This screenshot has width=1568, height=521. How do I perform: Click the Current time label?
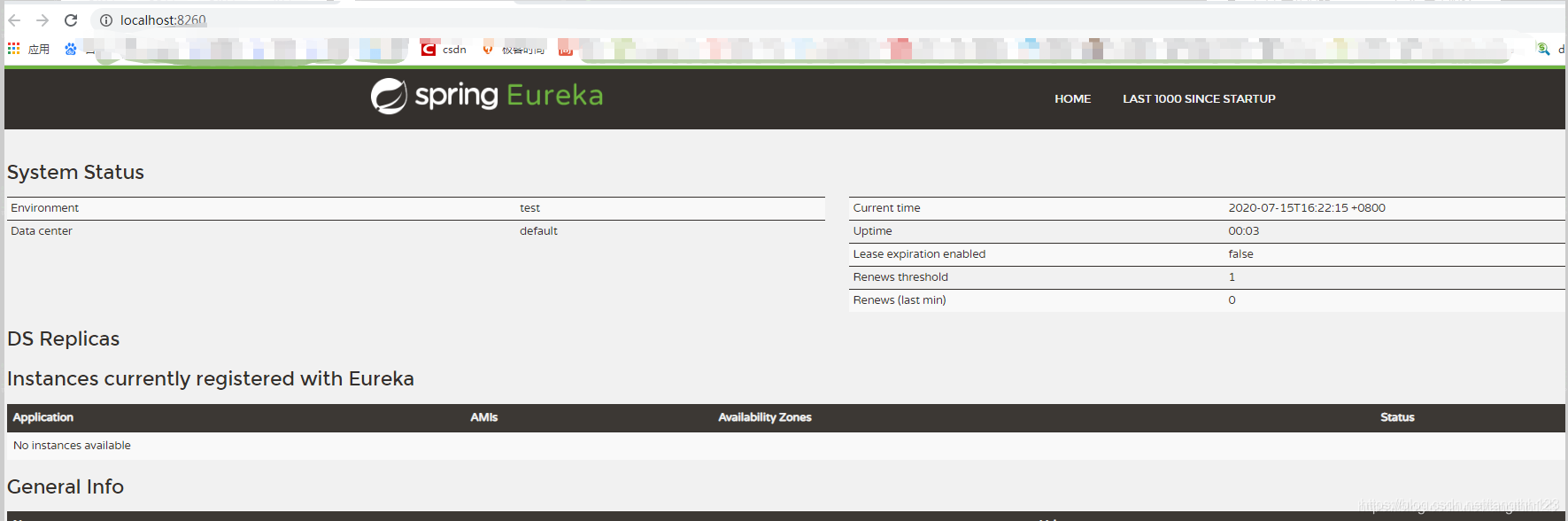[886, 208]
